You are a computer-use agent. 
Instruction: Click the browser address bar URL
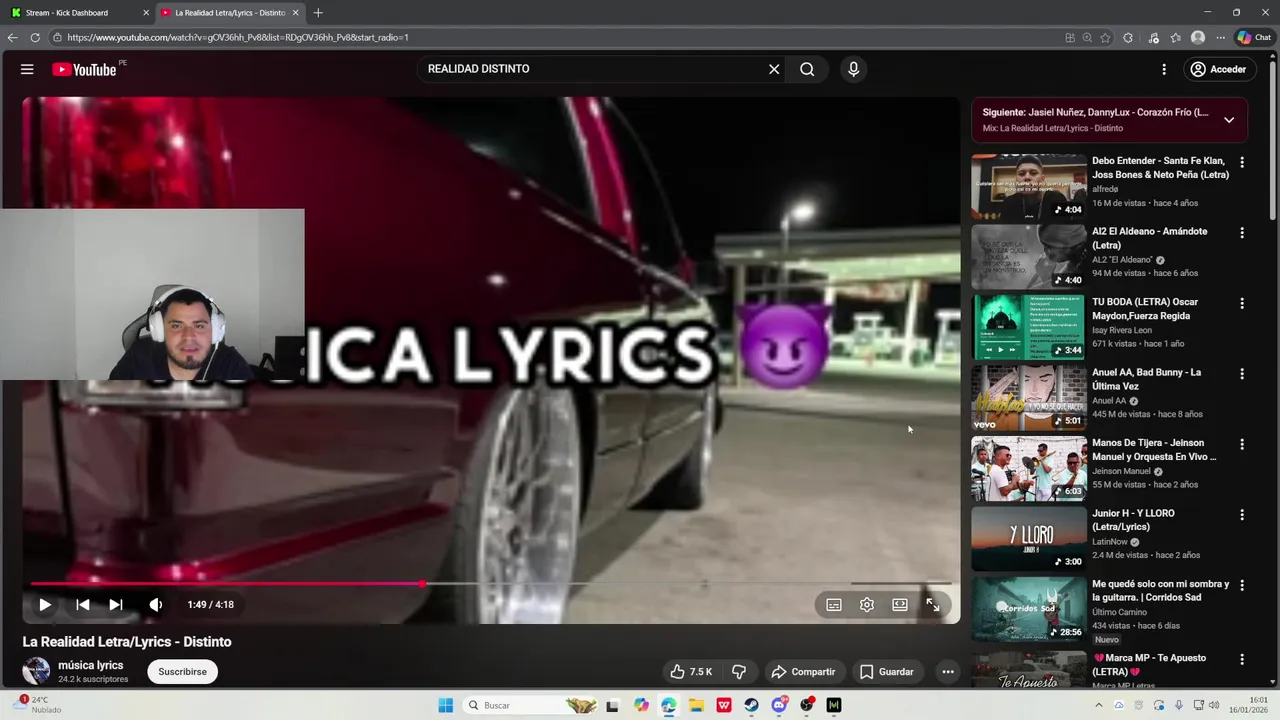(238, 37)
